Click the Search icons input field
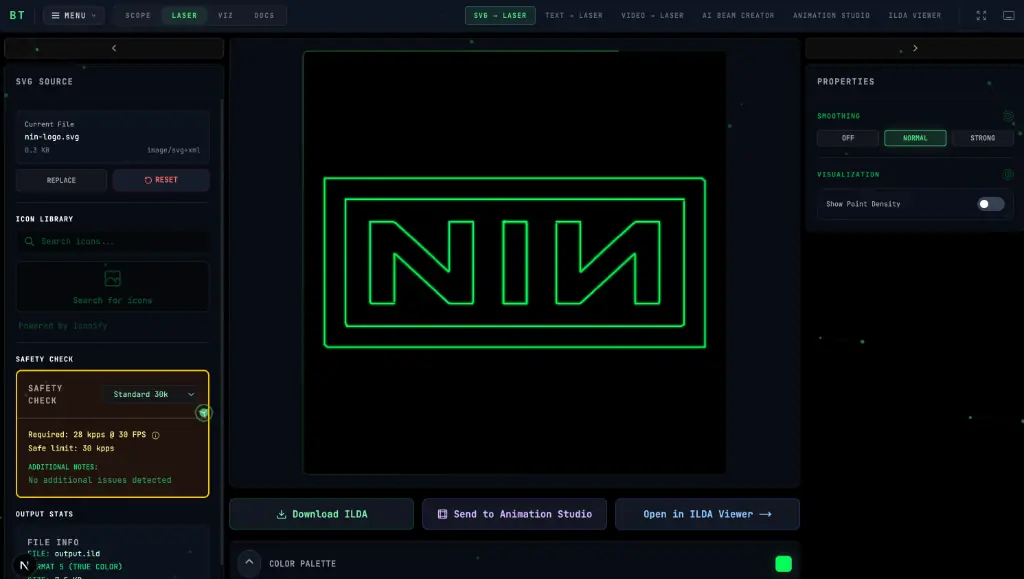Screen dimensions: 1024x579 pos(113,242)
